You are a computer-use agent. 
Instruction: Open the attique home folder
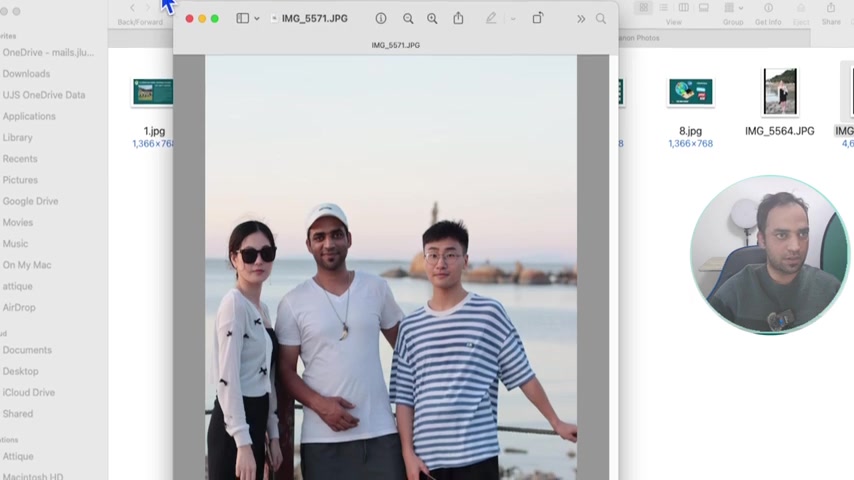(x=17, y=286)
